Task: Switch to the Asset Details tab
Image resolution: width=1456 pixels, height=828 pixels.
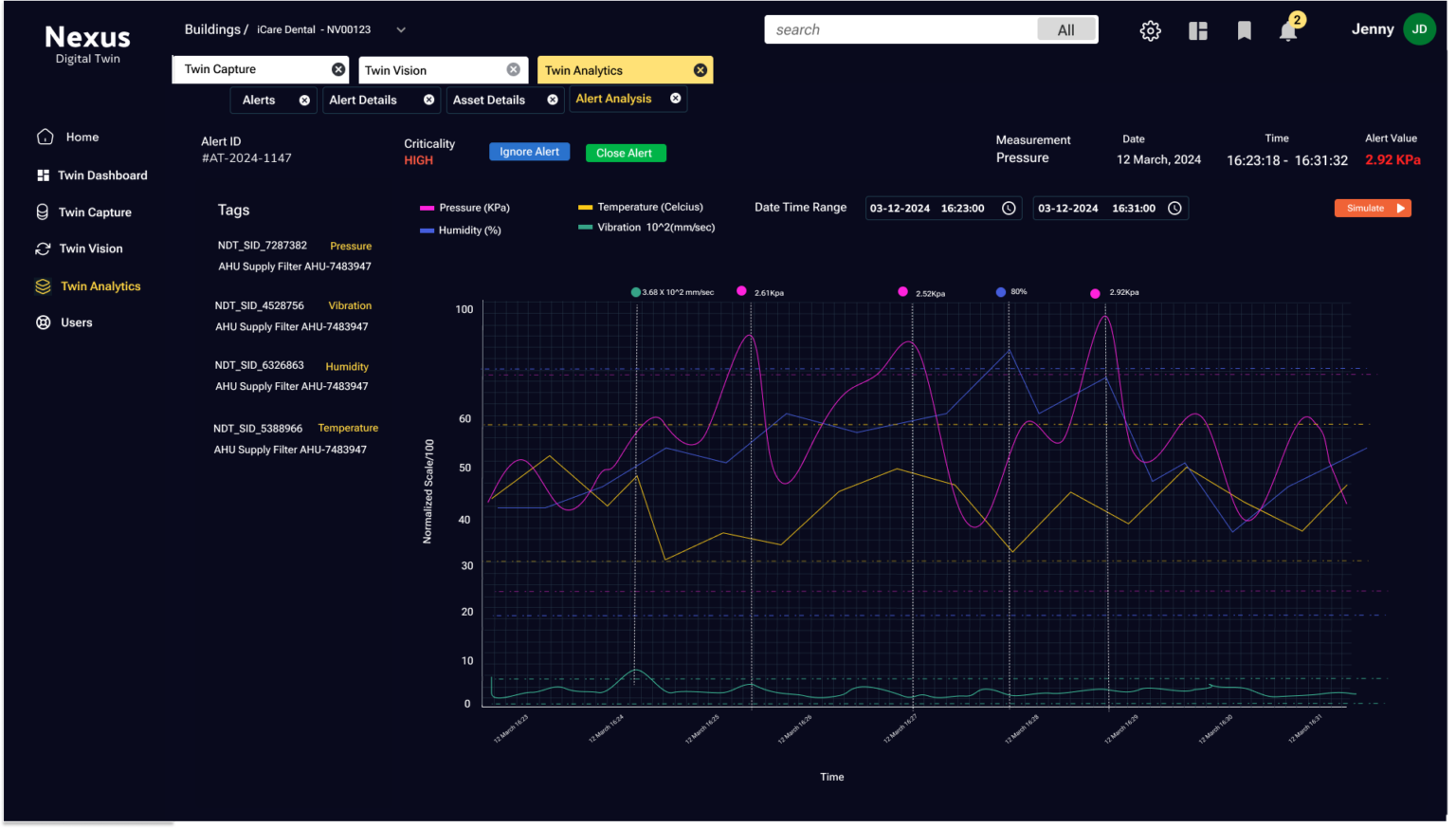Action: point(489,100)
